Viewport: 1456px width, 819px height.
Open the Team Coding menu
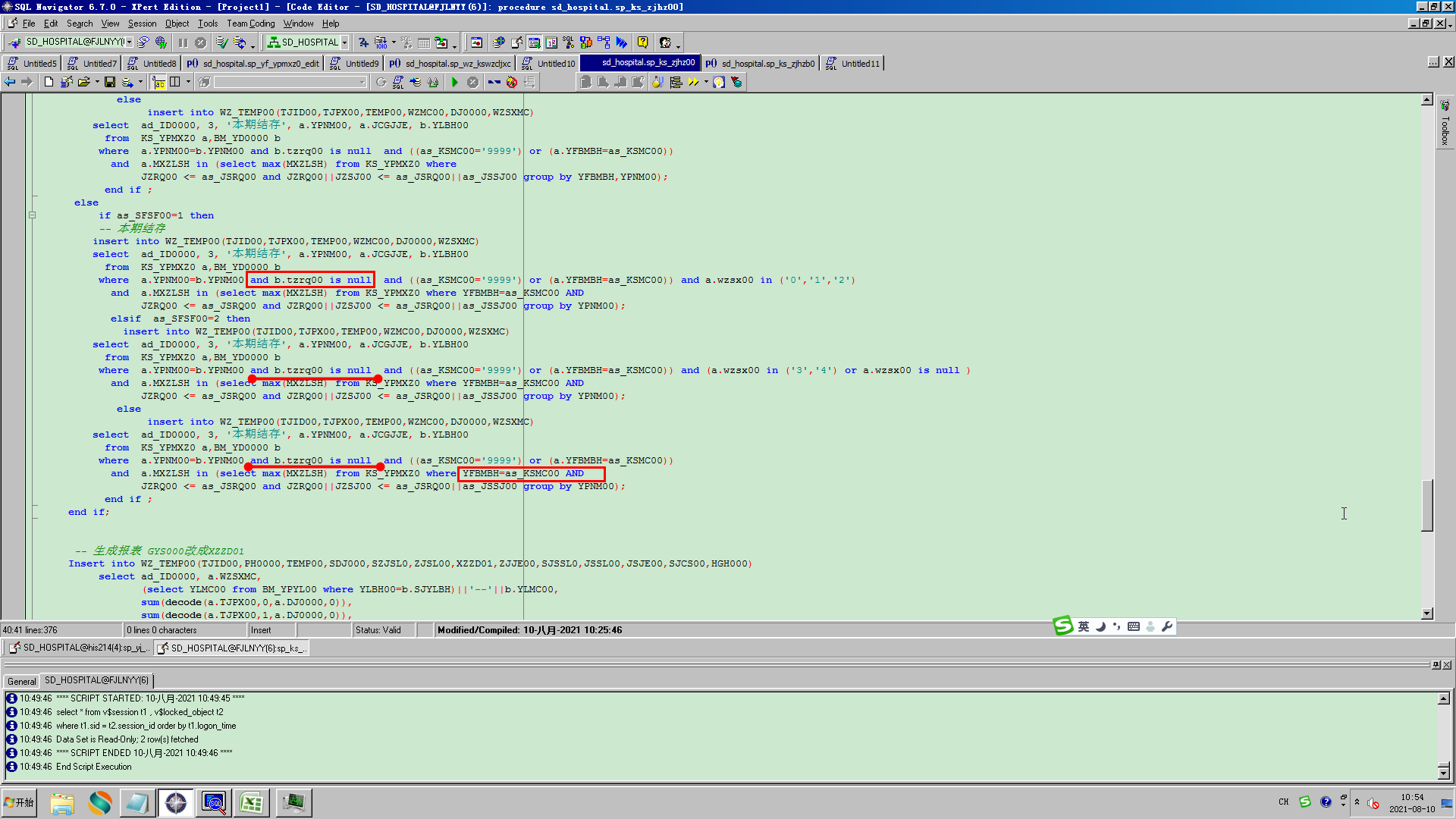coord(250,24)
